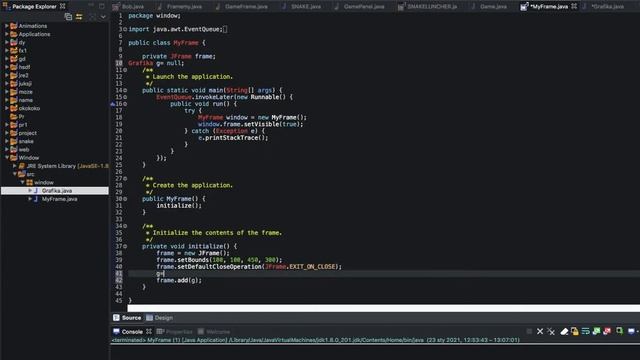Unfold the collapsed import block on line 3
Viewport: 640px width, 360px height.
(125, 29)
